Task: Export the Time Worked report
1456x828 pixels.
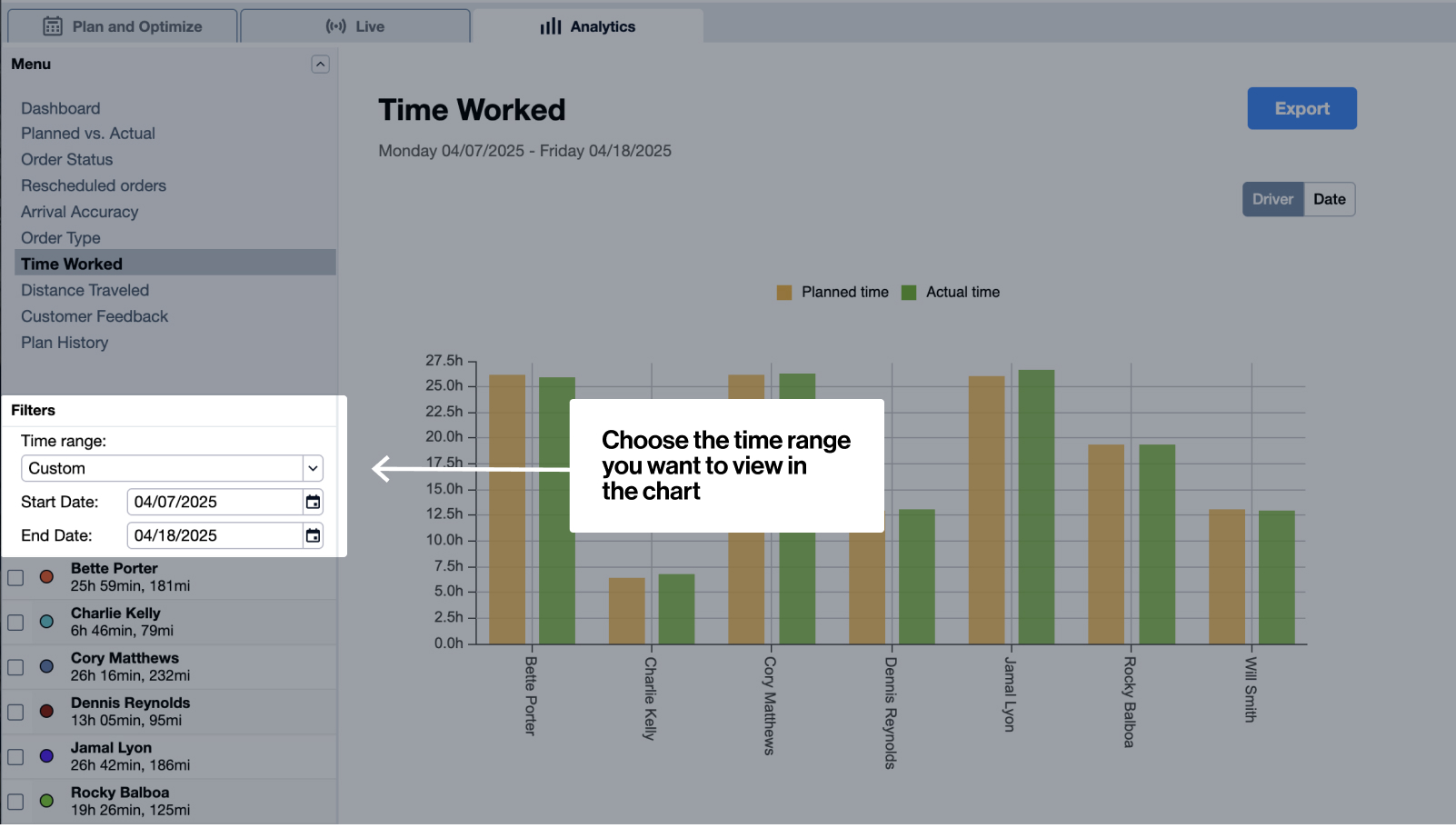Action: [x=1301, y=108]
